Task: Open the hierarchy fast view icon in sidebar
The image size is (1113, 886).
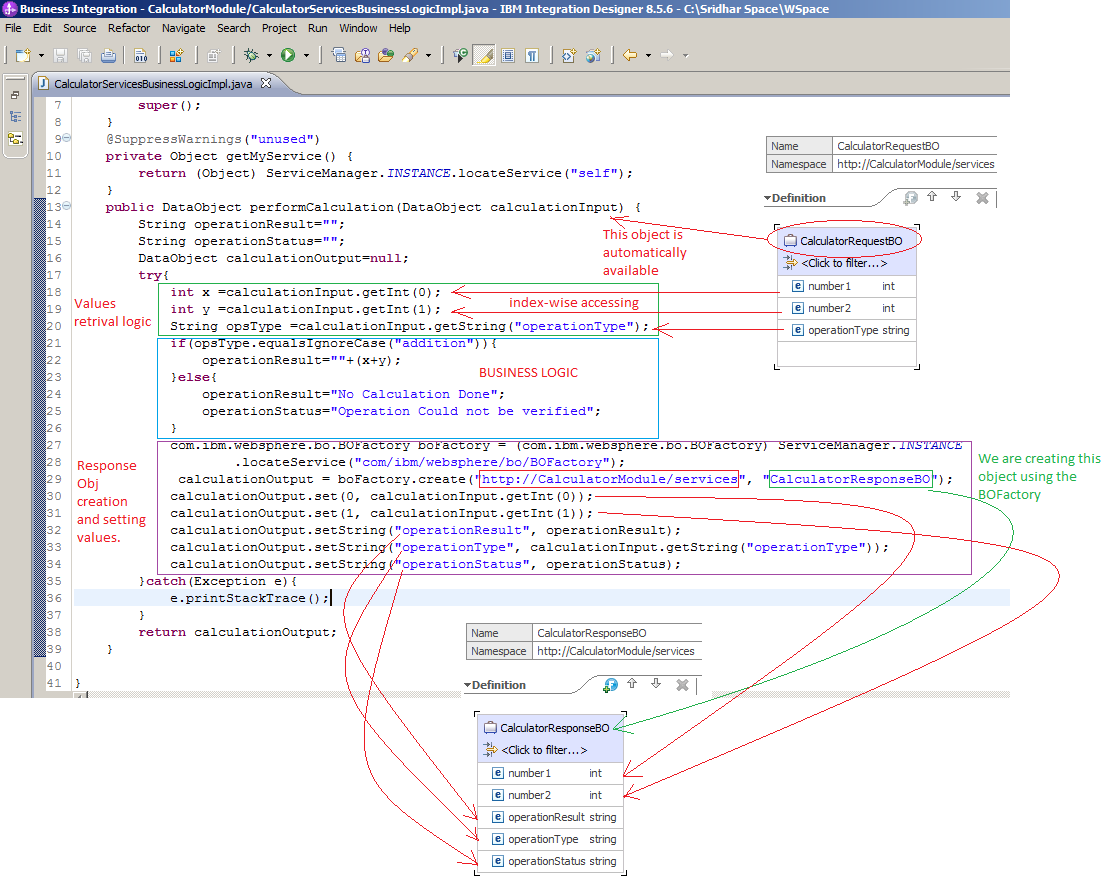Action: click(x=15, y=138)
